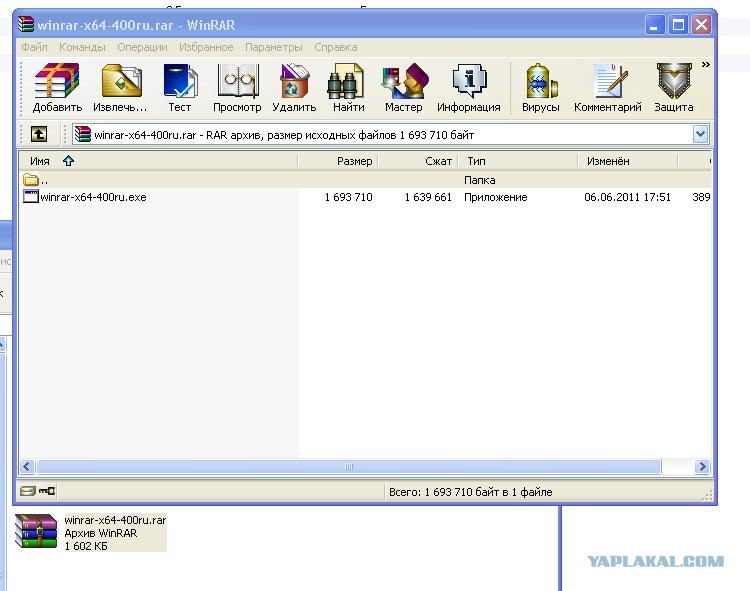Click the window resize grip in status bar
This screenshot has width=750, height=591.
coord(706,495)
